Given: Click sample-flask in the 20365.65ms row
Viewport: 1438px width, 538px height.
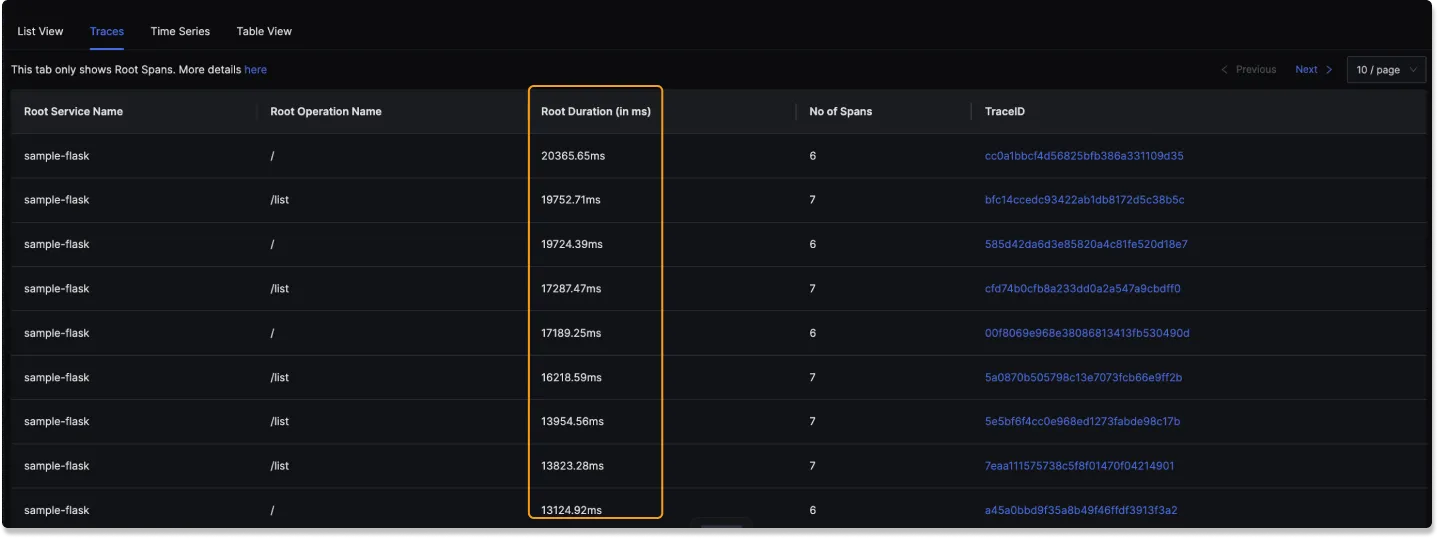Looking at the screenshot, I should [x=57, y=156].
